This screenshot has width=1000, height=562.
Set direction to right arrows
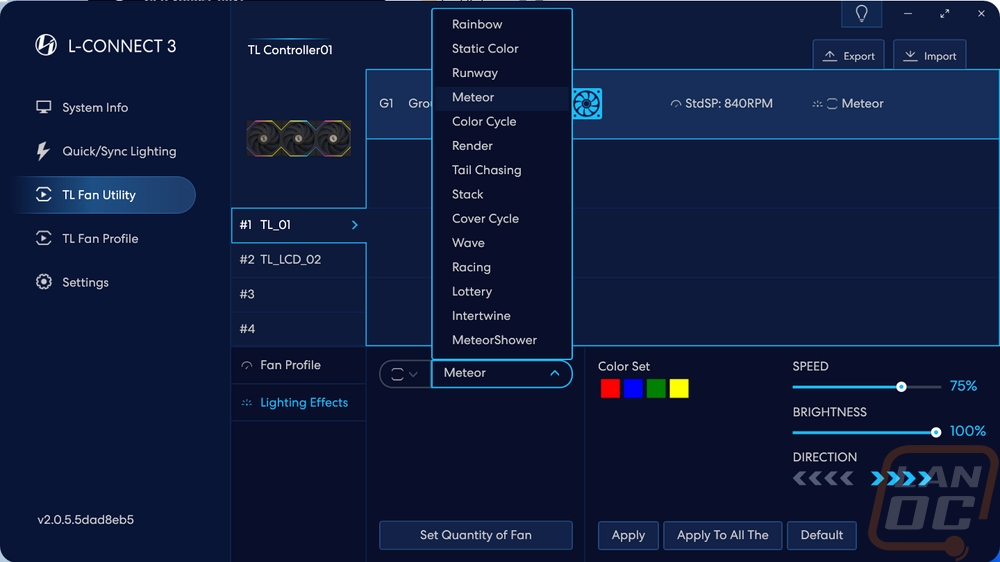pyautogui.click(x=901, y=478)
